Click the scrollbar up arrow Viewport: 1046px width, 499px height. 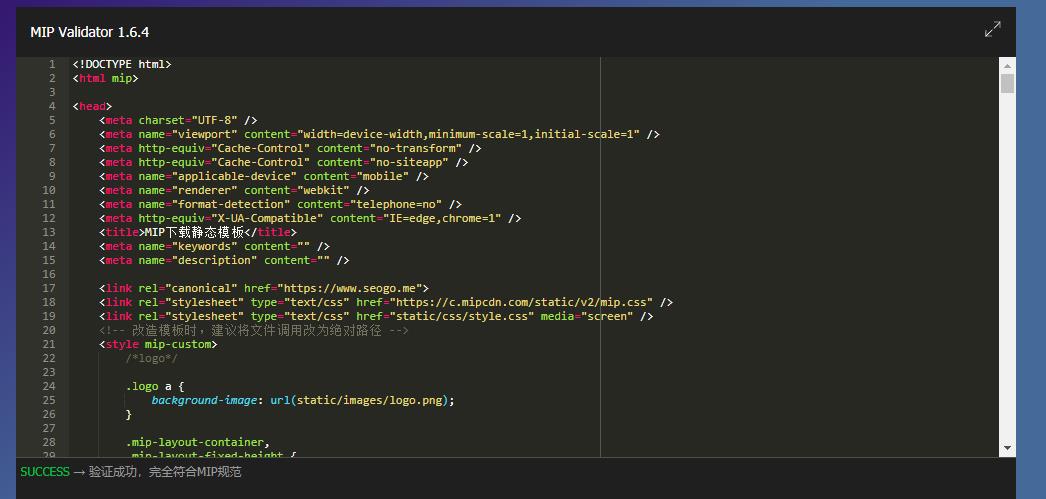[x=1007, y=64]
